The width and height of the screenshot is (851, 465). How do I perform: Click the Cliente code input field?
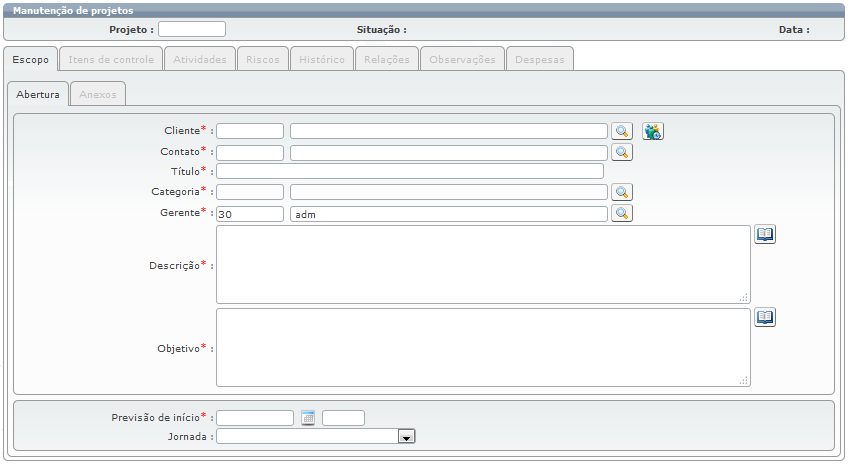[250, 131]
